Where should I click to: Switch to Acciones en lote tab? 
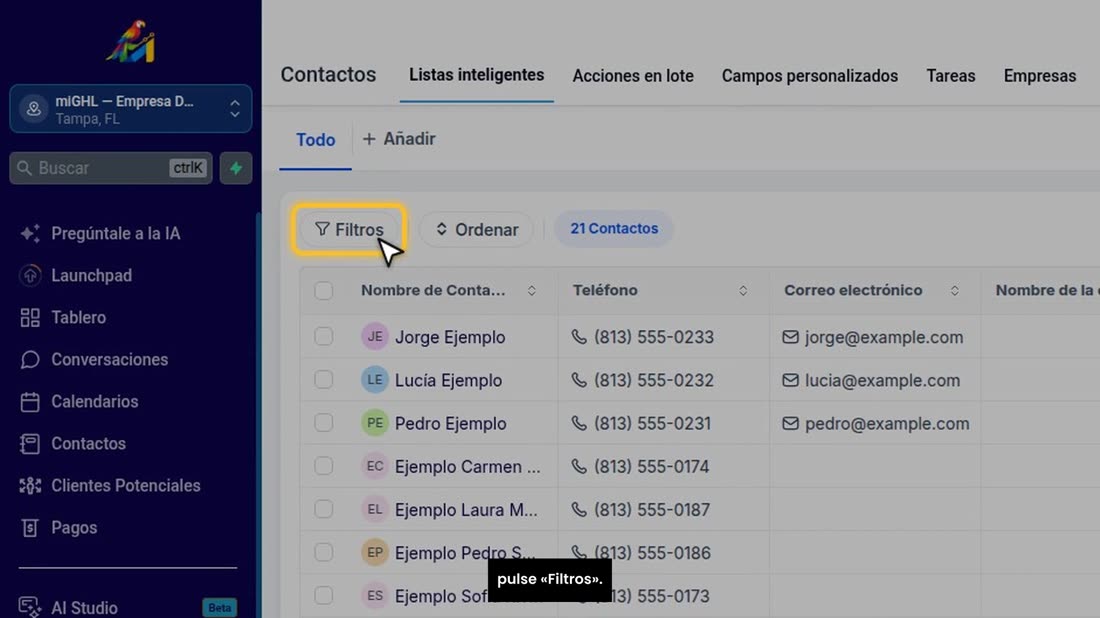(633, 76)
